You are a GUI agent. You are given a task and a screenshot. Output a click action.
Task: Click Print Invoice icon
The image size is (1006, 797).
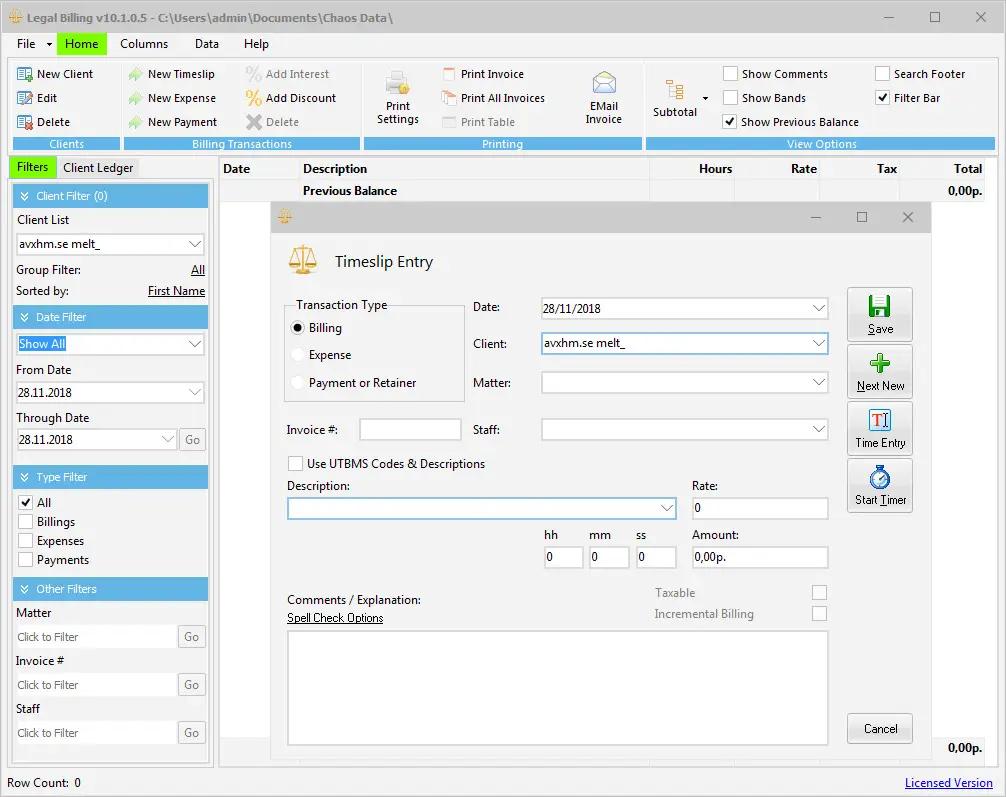pyautogui.click(x=448, y=74)
